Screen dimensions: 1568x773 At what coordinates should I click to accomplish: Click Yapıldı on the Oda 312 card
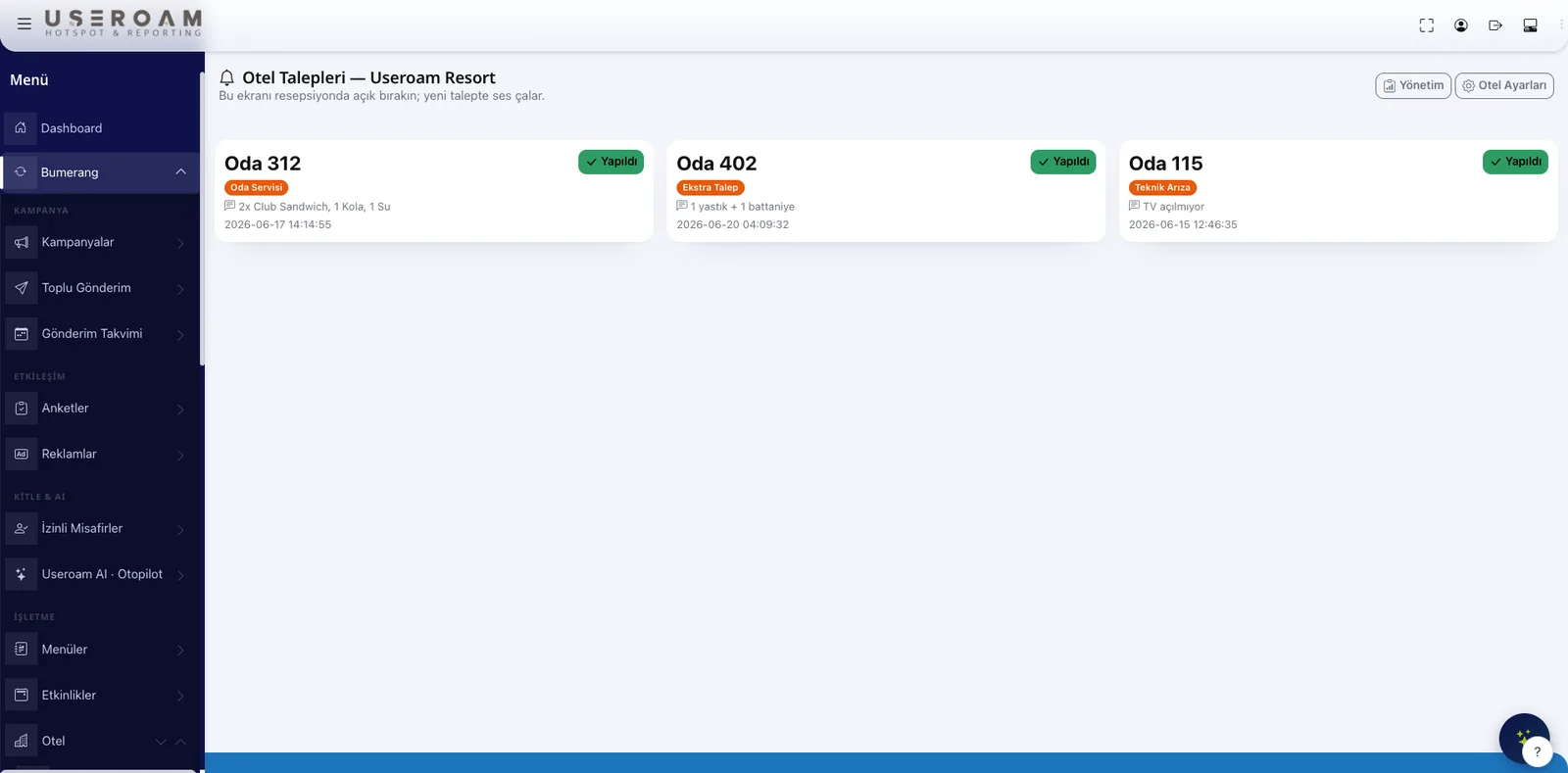coord(611,162)
